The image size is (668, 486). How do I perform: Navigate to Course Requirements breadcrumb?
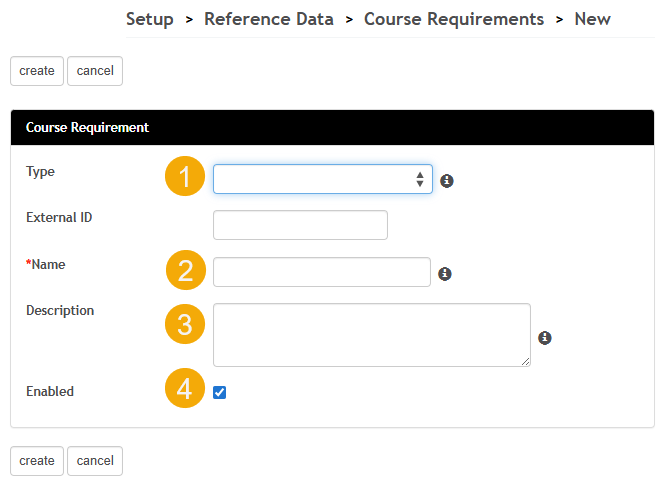click(x=454, y=19)
